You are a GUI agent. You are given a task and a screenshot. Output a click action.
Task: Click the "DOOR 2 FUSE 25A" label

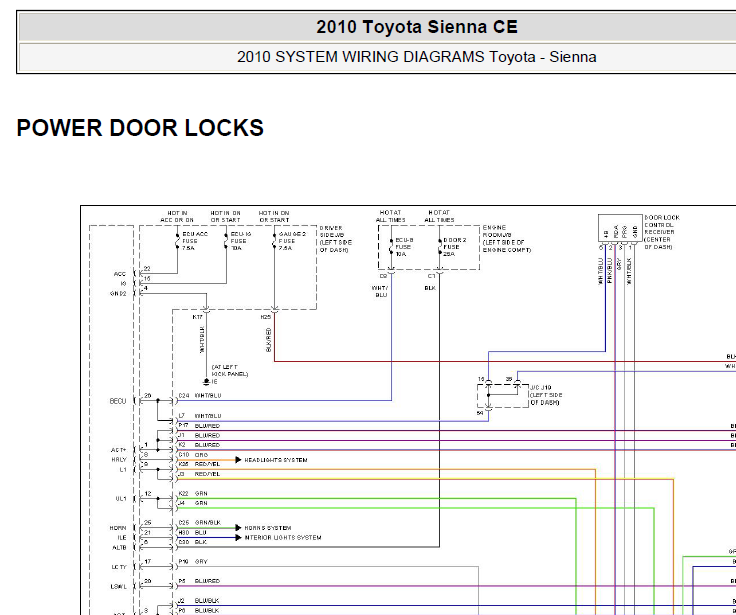[454, 247]
